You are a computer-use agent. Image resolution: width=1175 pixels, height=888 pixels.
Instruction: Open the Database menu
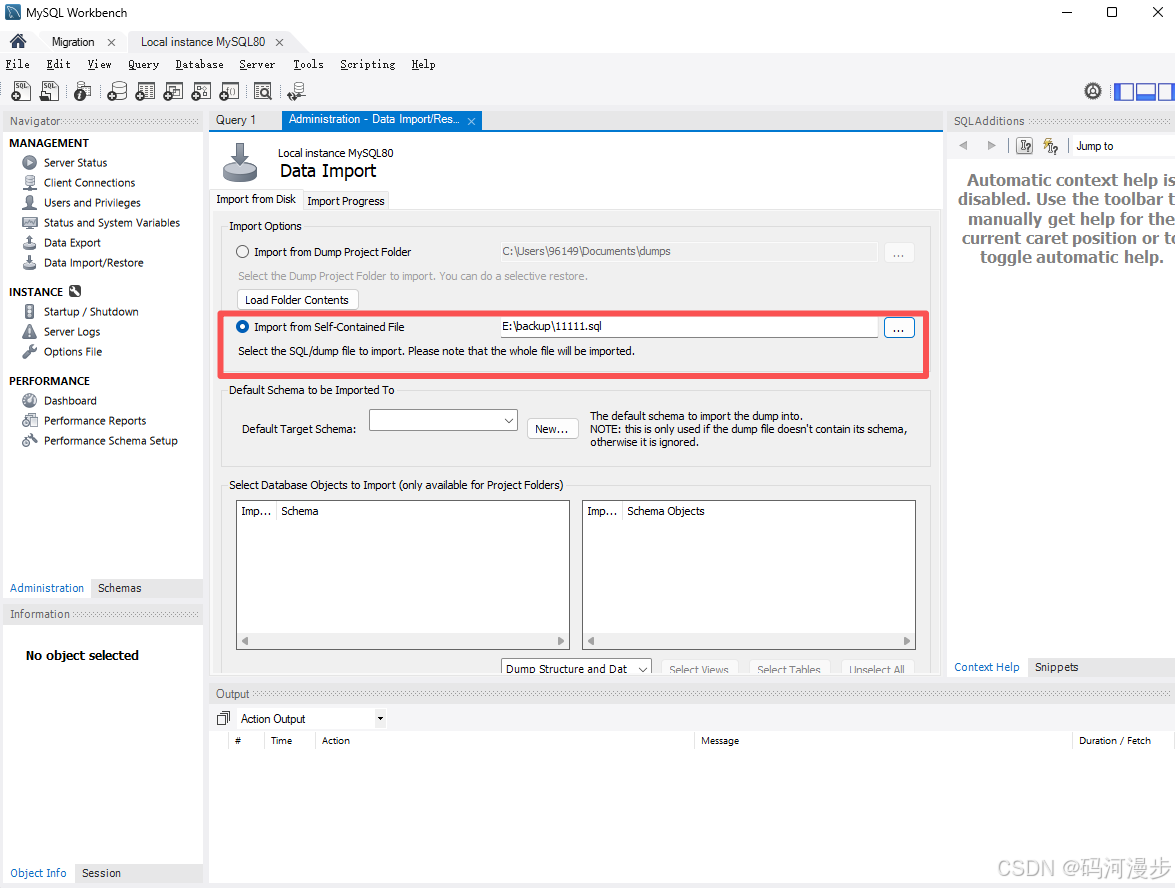(199, 64)
